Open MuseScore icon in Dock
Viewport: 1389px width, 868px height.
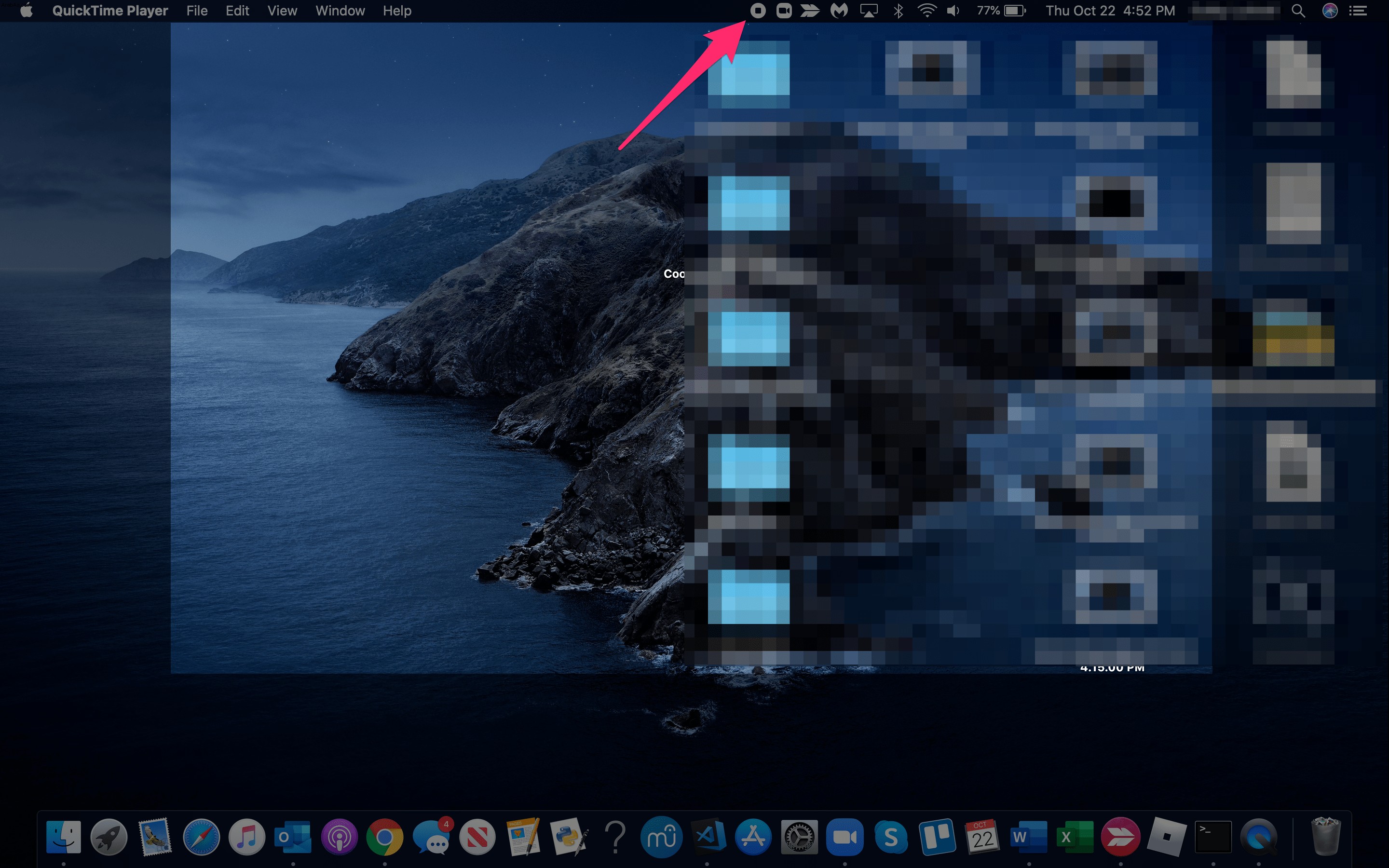coord(661,837)
